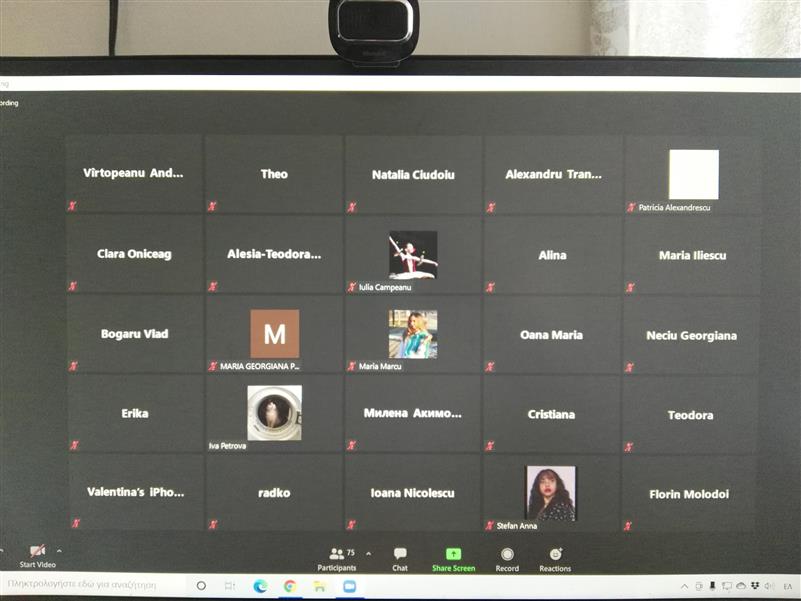Open File Explorer from the taskbar

pos(320,586)
